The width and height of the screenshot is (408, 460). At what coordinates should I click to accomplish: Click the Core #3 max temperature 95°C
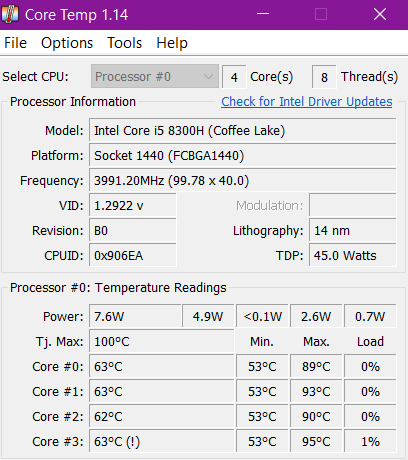316,442
